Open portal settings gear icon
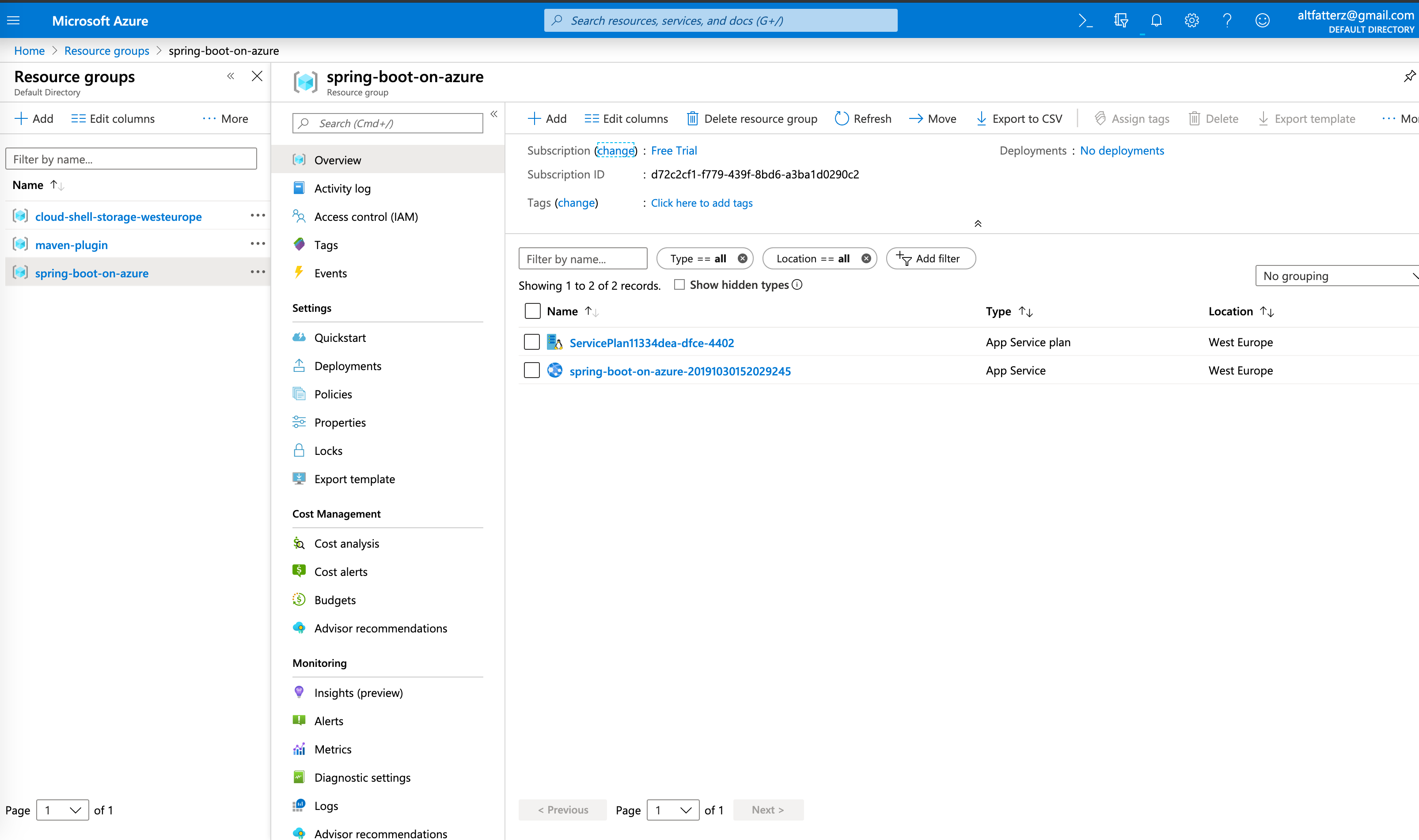This screenshot has width=1419, height=840. coord(1191,21)
